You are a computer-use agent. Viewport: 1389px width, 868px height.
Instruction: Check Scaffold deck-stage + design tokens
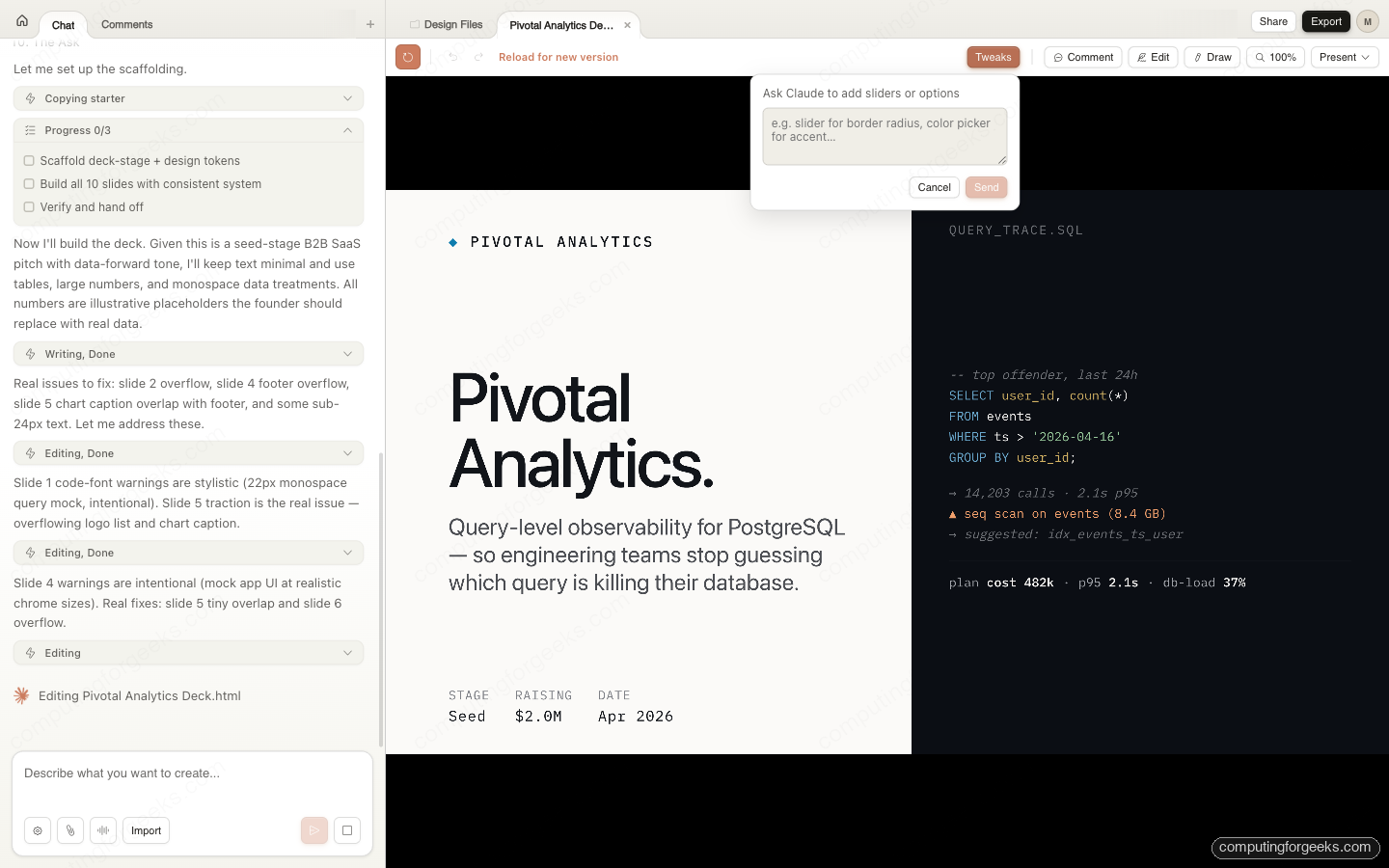29,161
